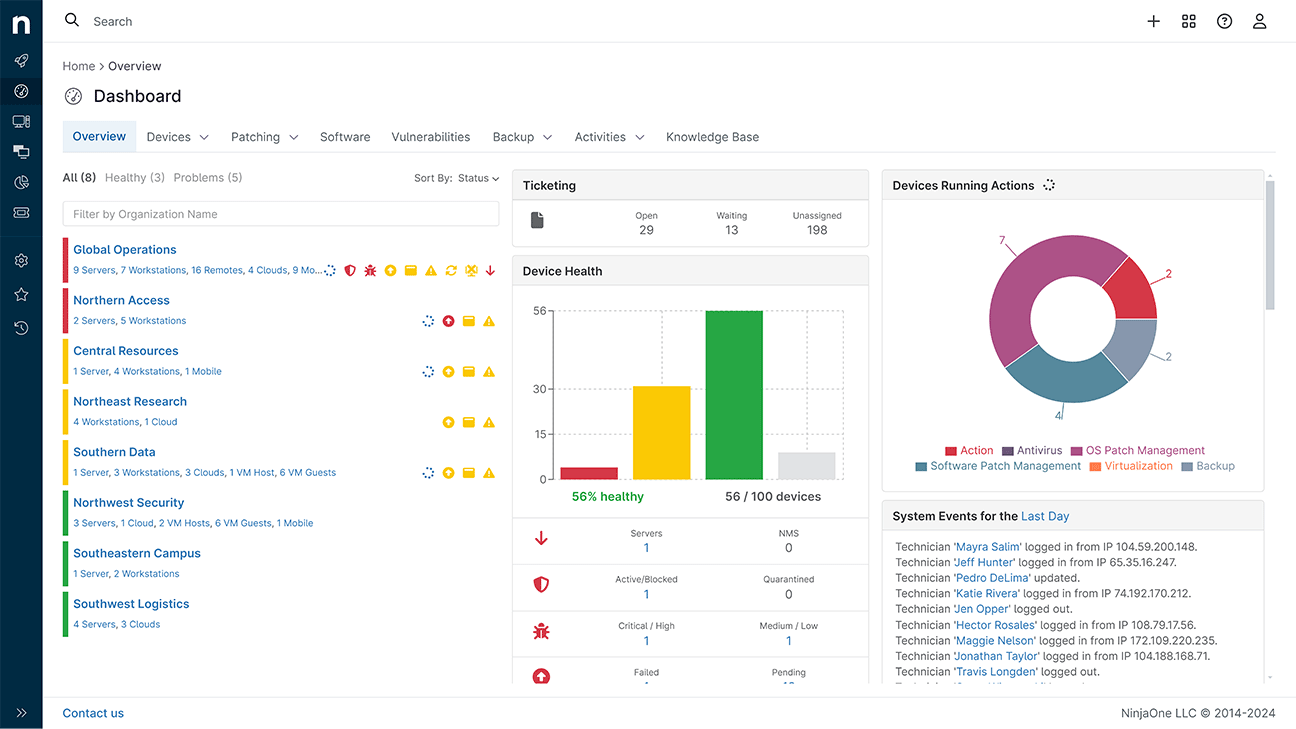
Task: Open the pie chart Reporting sidebar icon
Action: tap(21, 182)
